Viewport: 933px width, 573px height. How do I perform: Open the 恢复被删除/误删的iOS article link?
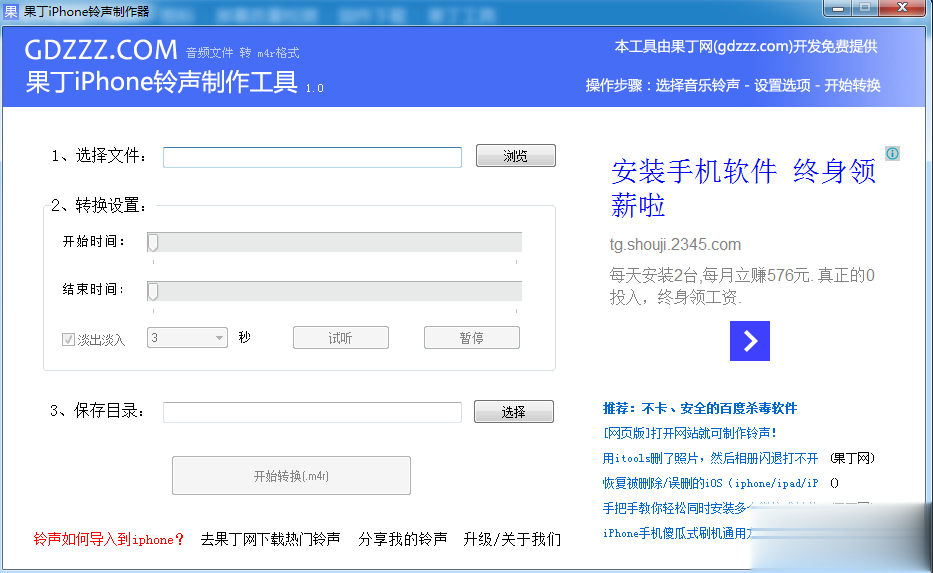[x=710, y=483]
